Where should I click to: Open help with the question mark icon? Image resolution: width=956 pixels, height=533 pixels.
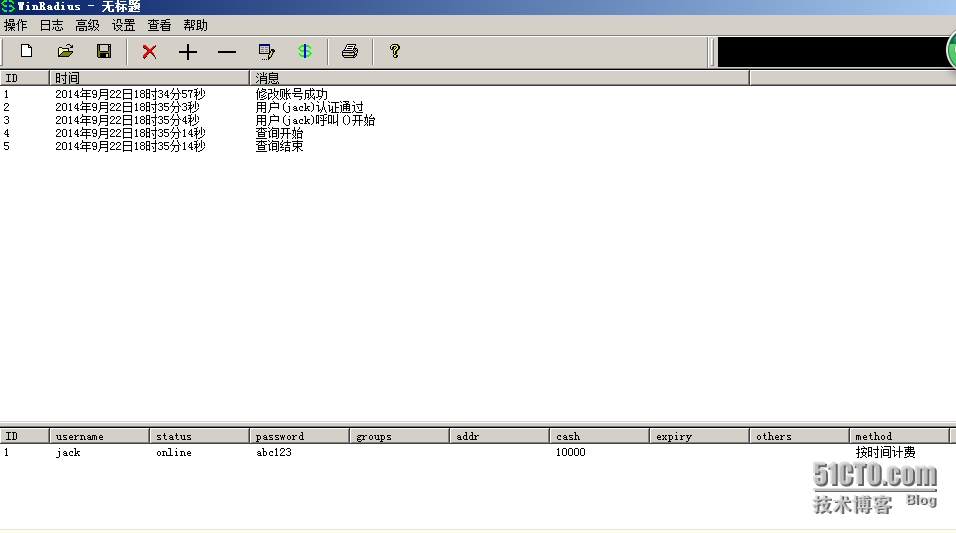point(394,51)
